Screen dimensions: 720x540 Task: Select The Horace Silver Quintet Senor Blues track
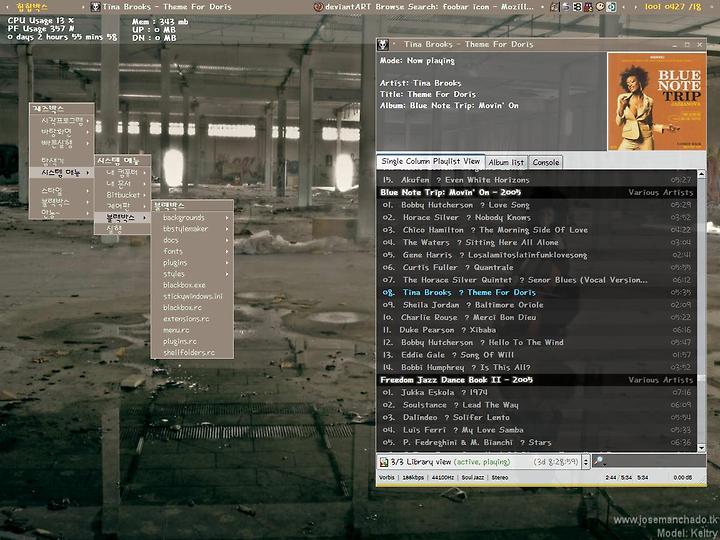point(536,280)
